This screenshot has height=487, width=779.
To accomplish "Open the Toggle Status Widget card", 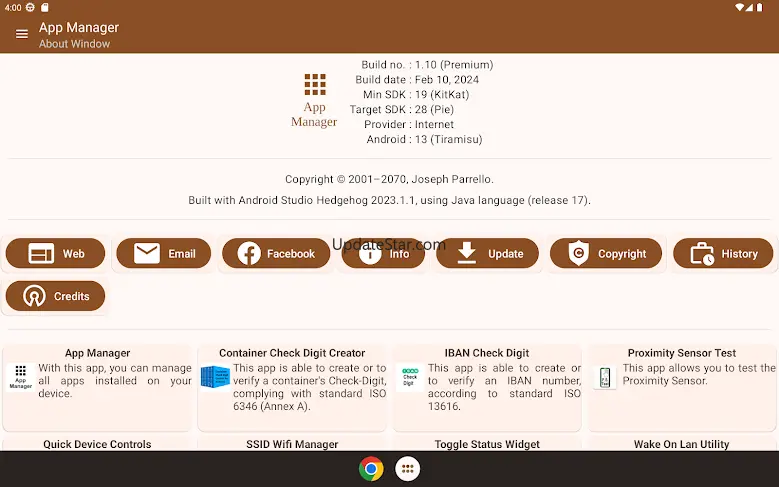I will click(x=487, y=444).
